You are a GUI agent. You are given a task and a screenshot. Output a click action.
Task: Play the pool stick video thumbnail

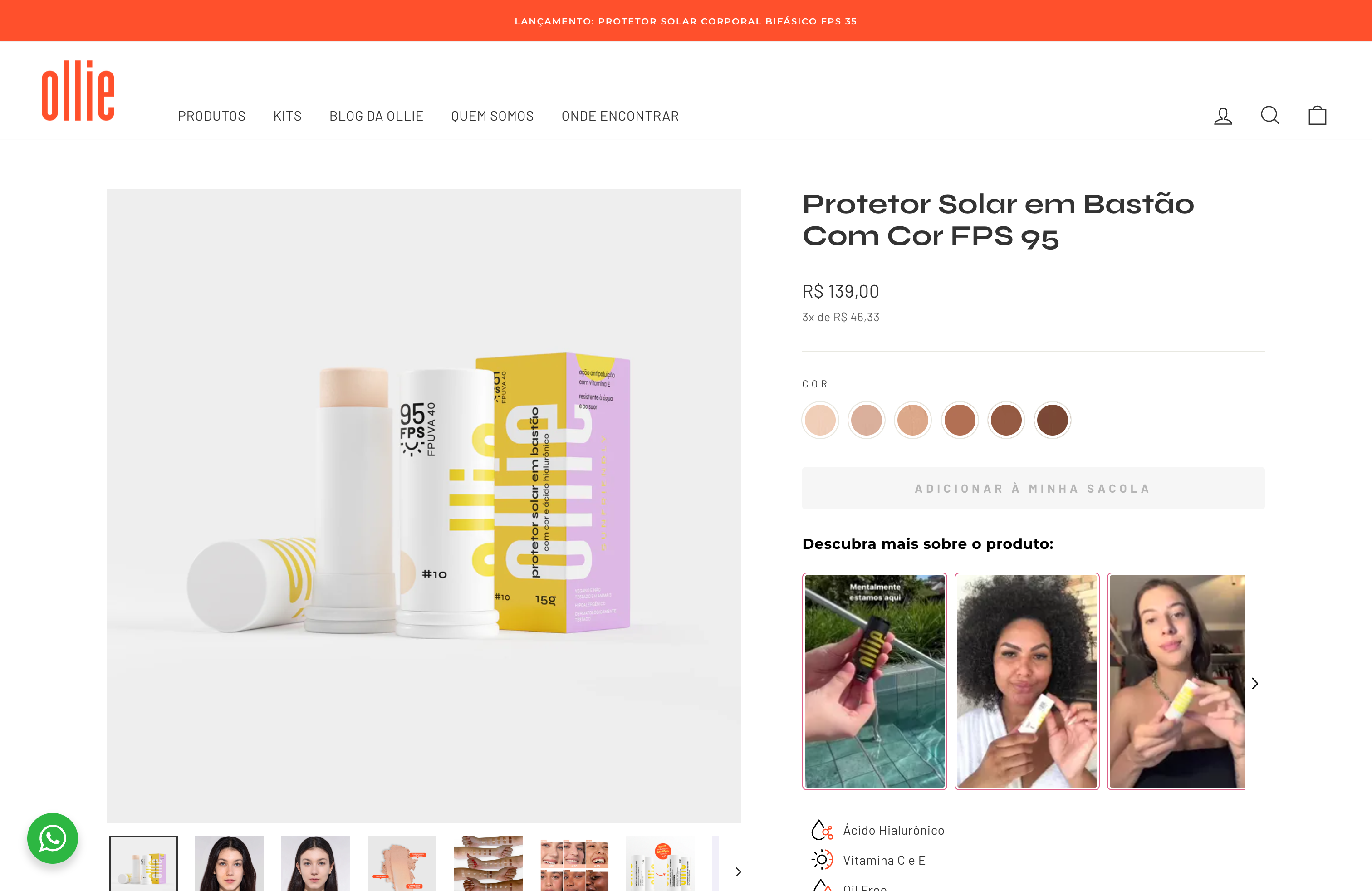874,680
